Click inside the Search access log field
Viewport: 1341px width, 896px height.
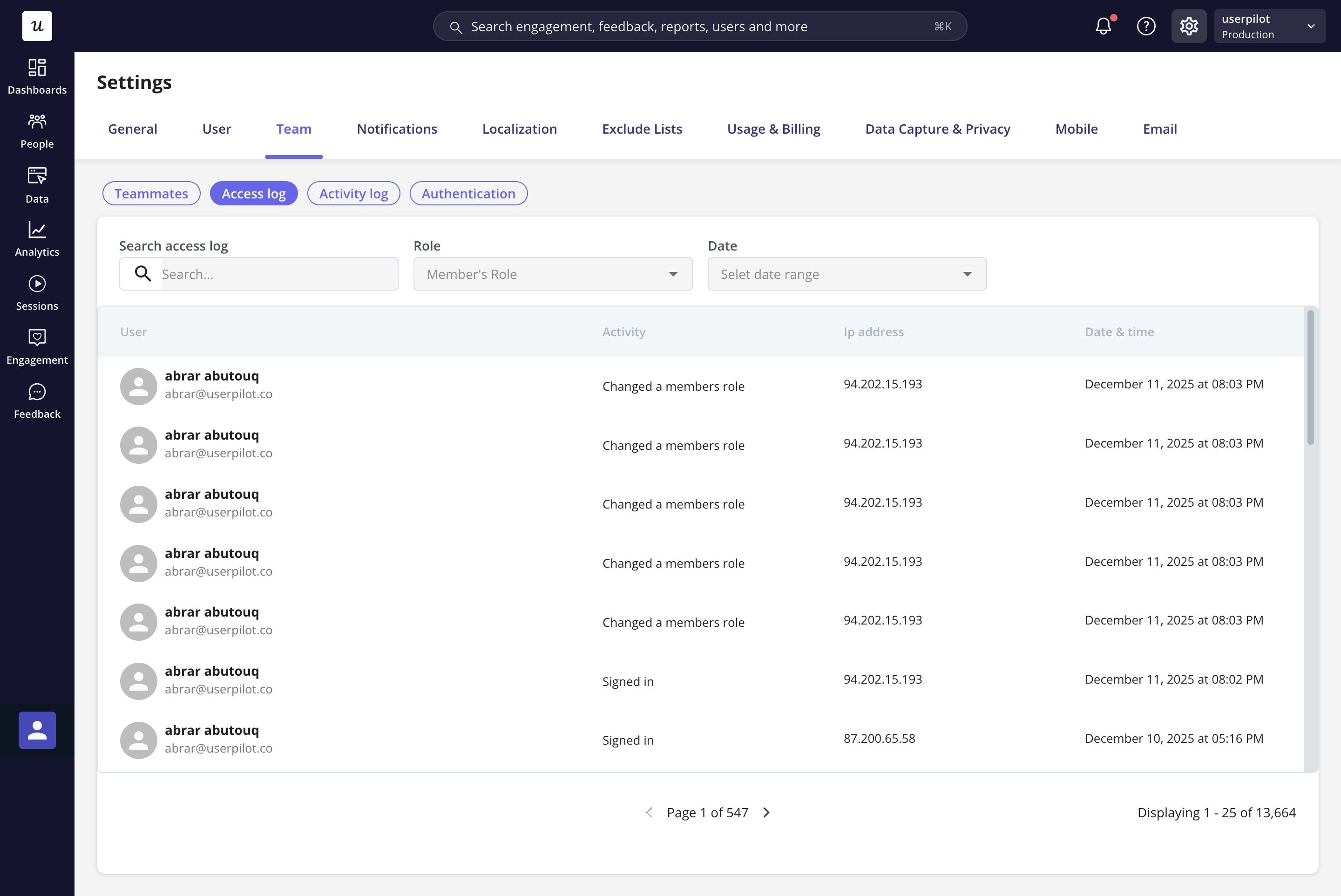tap(274, 274)
